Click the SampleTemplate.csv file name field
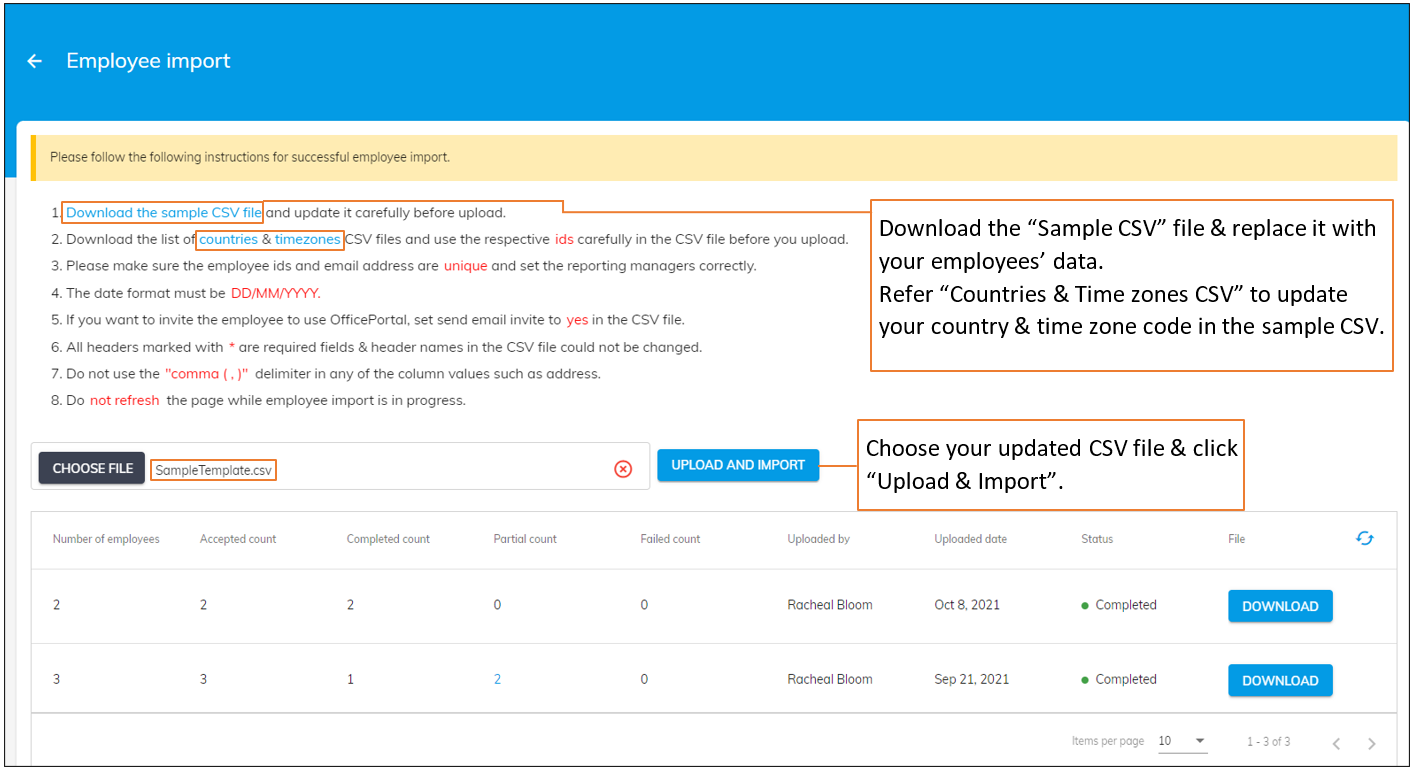 coord(213,468)
